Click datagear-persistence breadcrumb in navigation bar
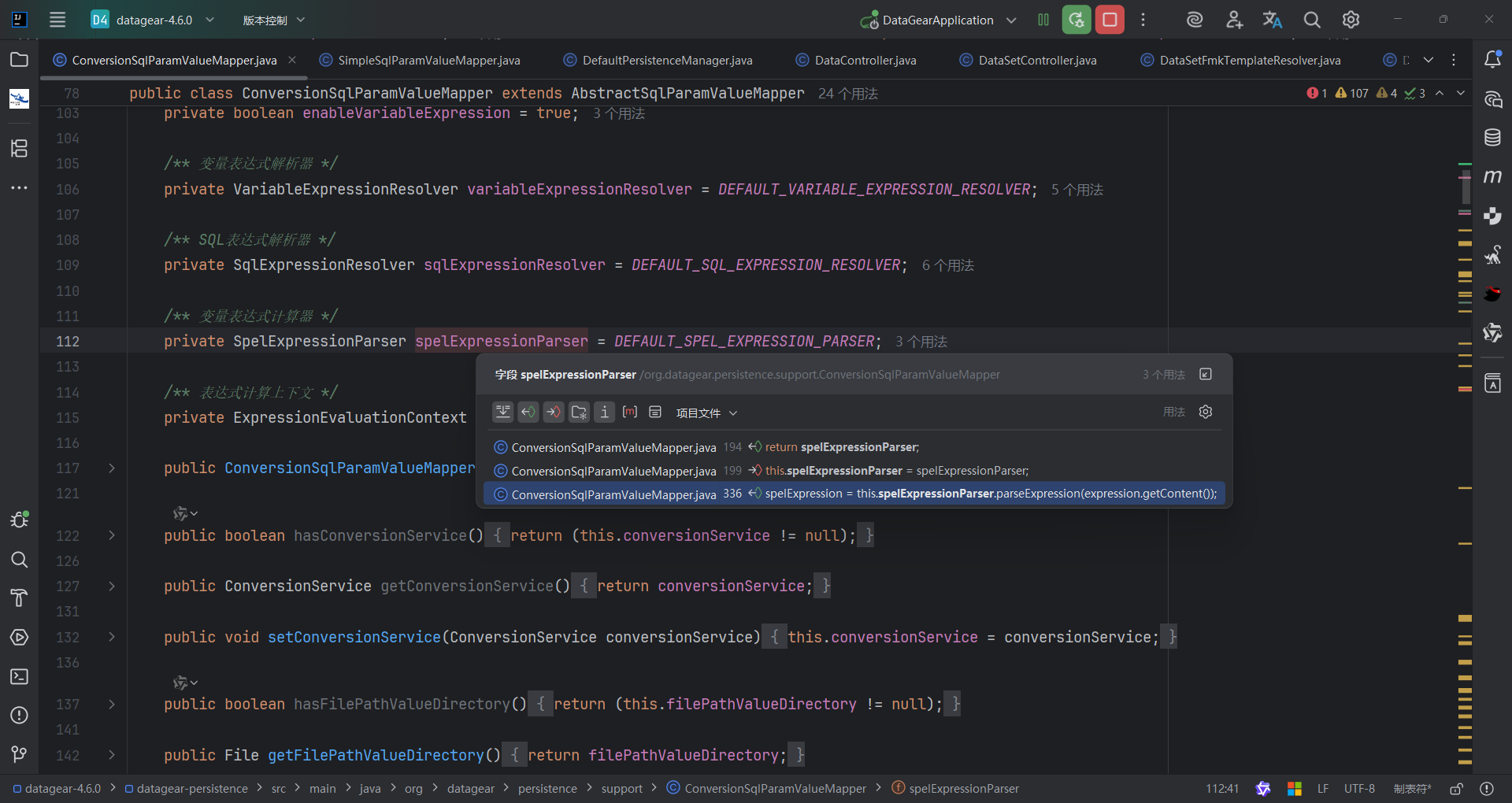The height and width of the screenshot is (803, 1512). click(187, 788)
